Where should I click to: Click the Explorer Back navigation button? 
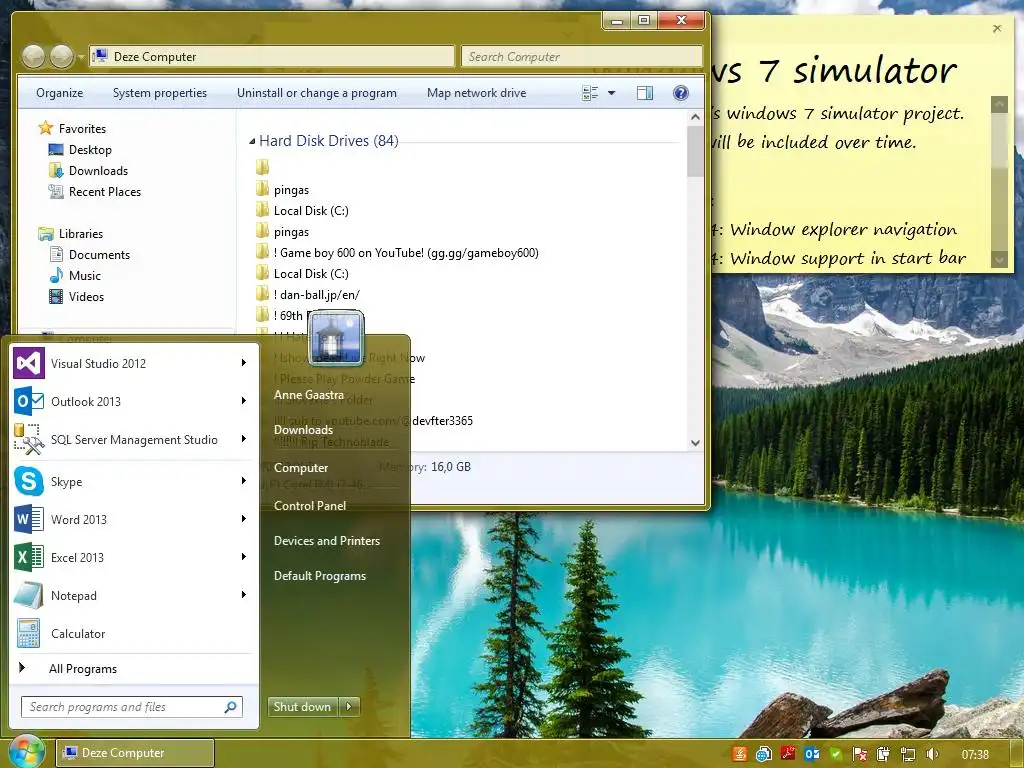(33, 57)
